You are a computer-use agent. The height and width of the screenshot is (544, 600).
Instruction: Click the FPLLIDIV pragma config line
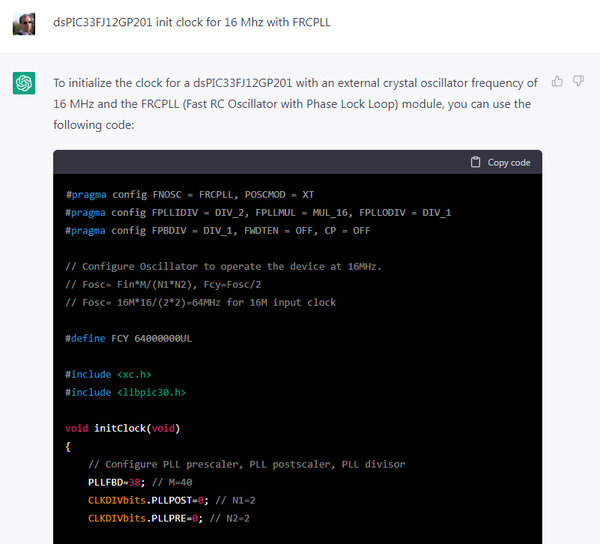[258, 213]
